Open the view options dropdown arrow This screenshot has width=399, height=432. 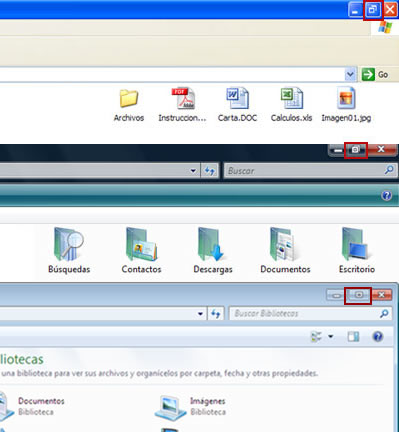pyautogui.click(x=331, y=337)
